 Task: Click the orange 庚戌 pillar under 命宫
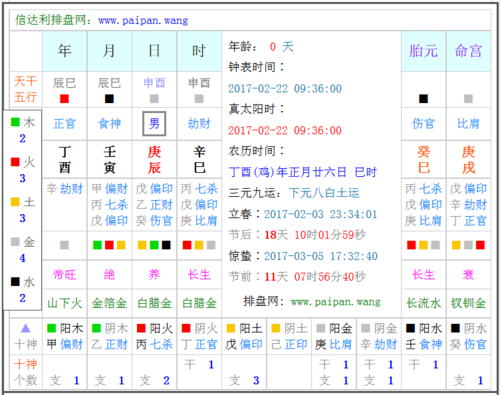coord(468,160)
